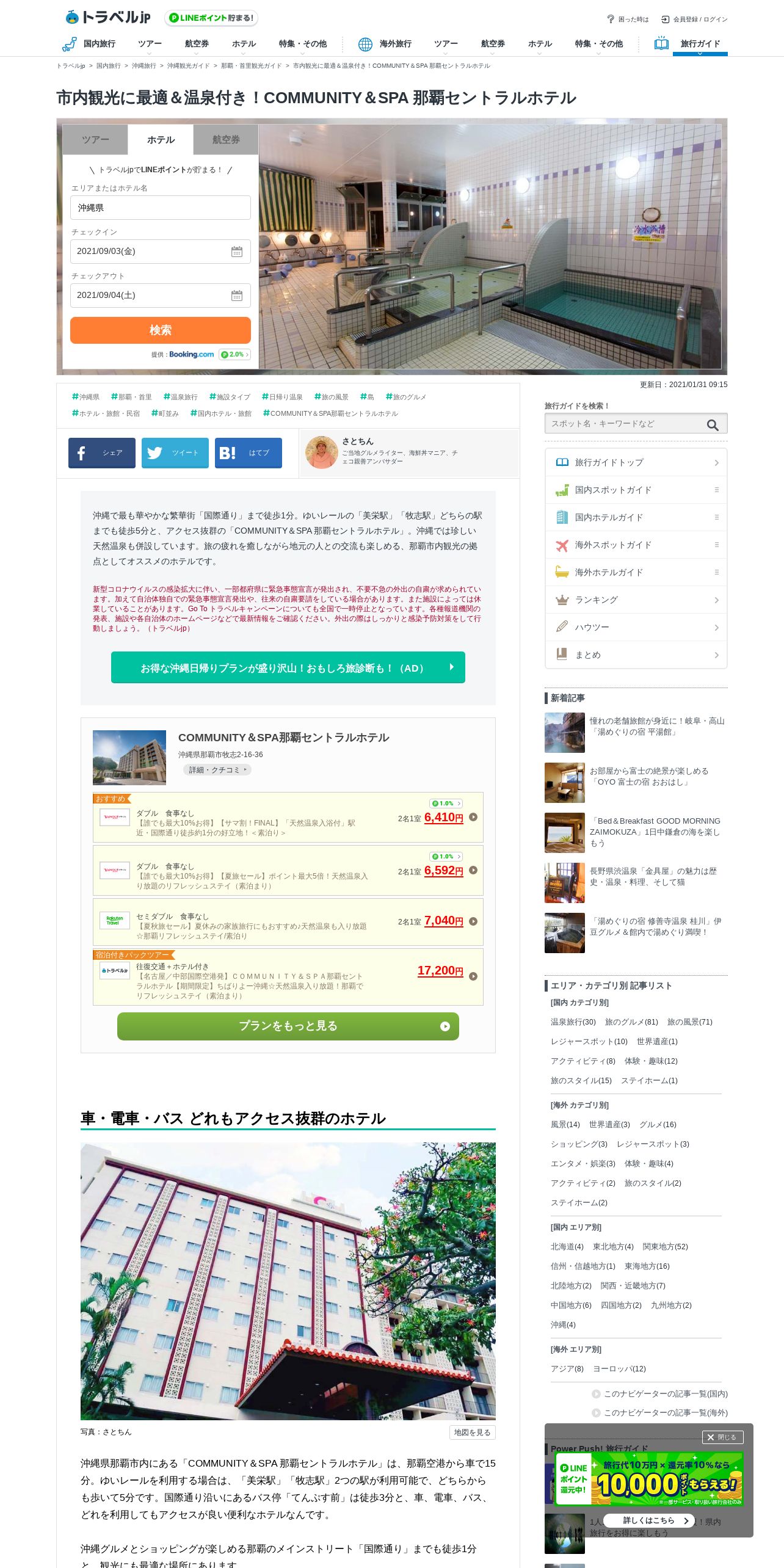Click arrow icon next to 17,200円 price
The width and height of the screenshot is (784, 1568).
(x=473, y=976)
